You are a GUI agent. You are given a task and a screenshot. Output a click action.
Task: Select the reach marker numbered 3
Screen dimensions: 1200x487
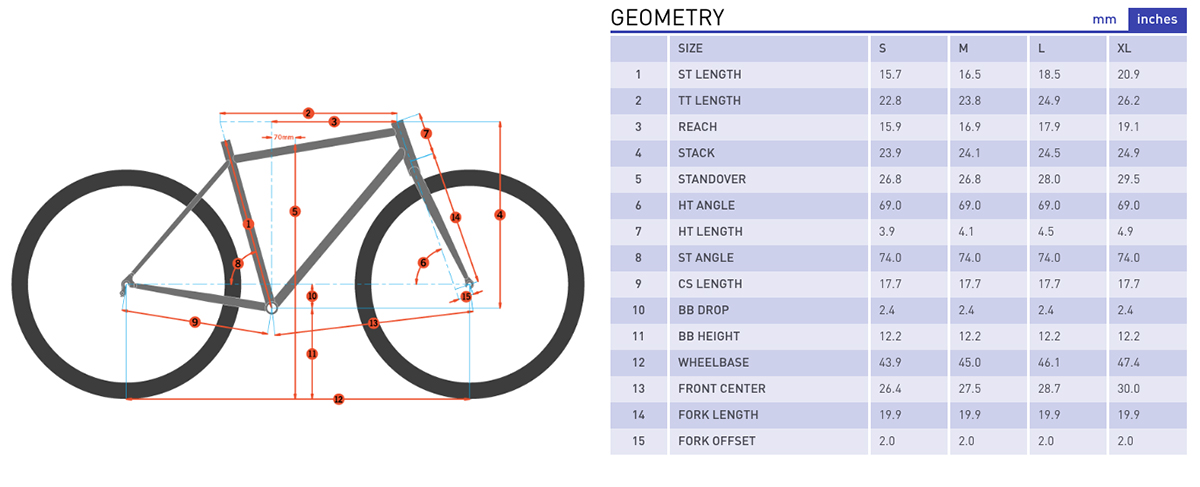(x=334, y=121)
